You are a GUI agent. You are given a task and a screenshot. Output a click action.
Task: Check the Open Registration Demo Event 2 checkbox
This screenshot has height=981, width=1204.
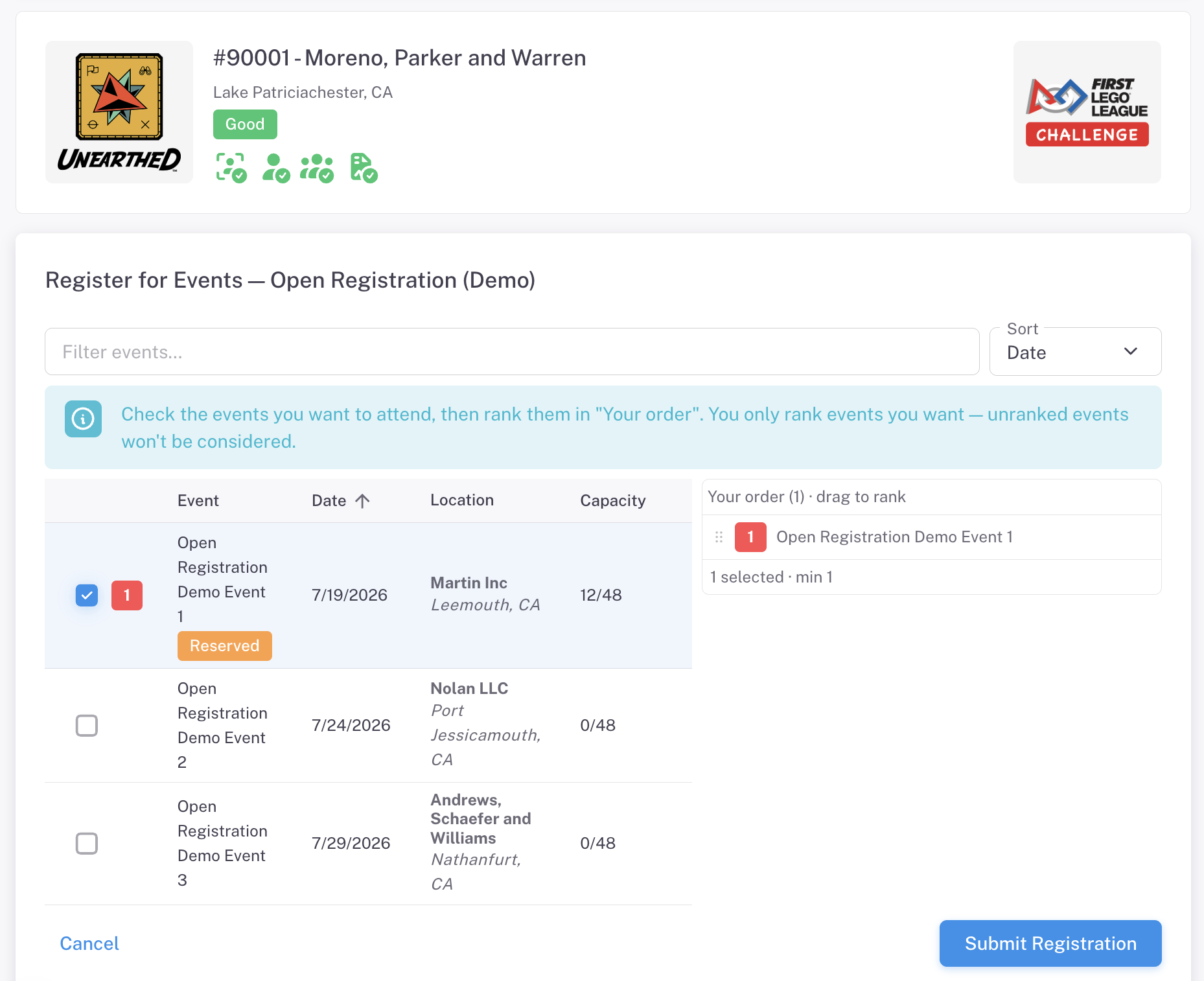[x=87, y=726]
